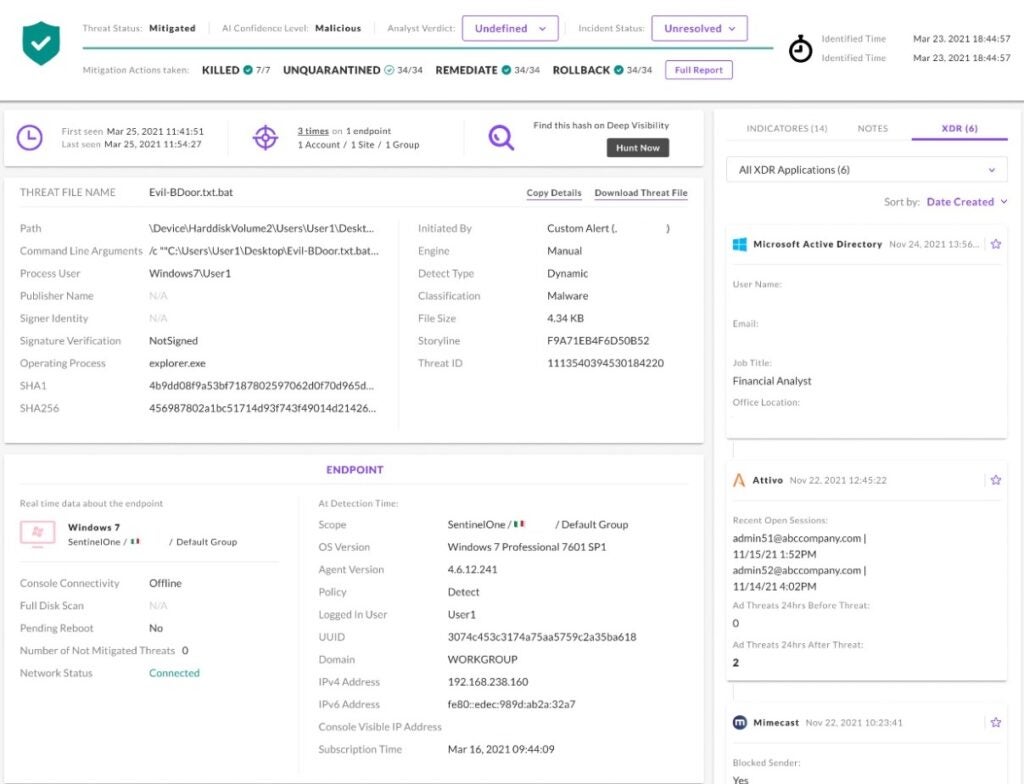Click the magnifier Deep Visibility icon

[x=501, y=138]
